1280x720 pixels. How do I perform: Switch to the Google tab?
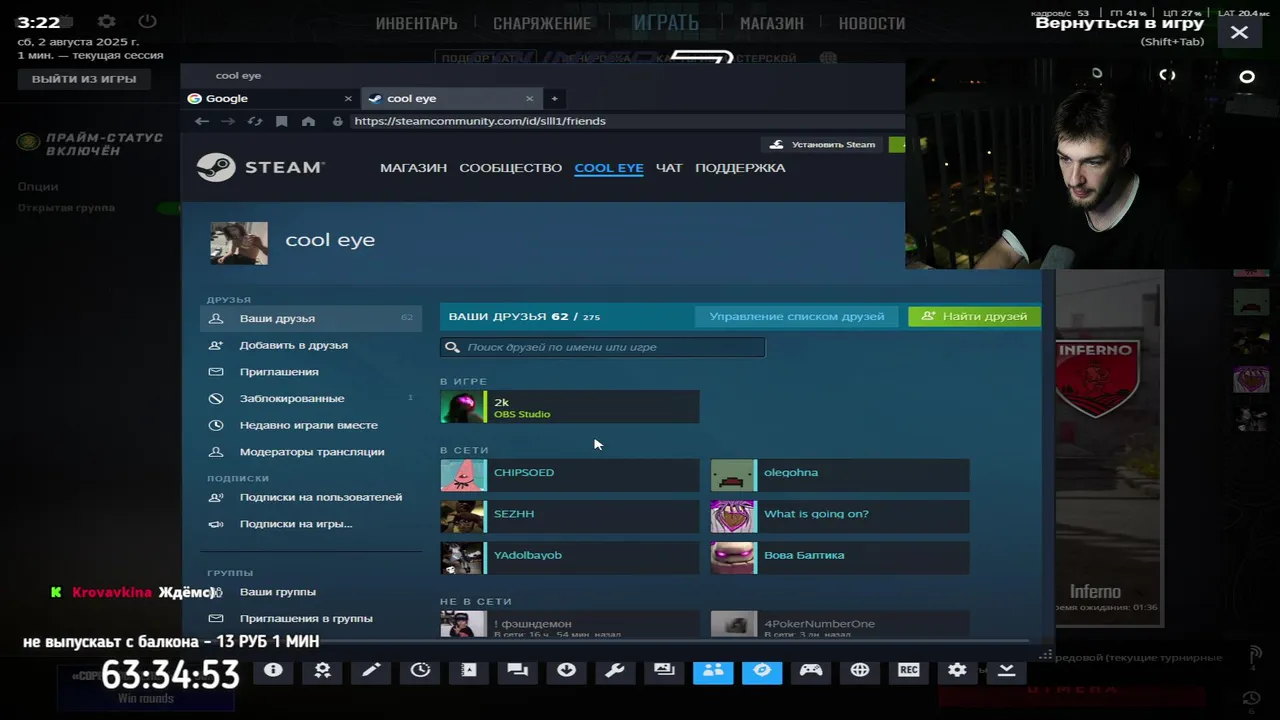click(x=270, y=98)
